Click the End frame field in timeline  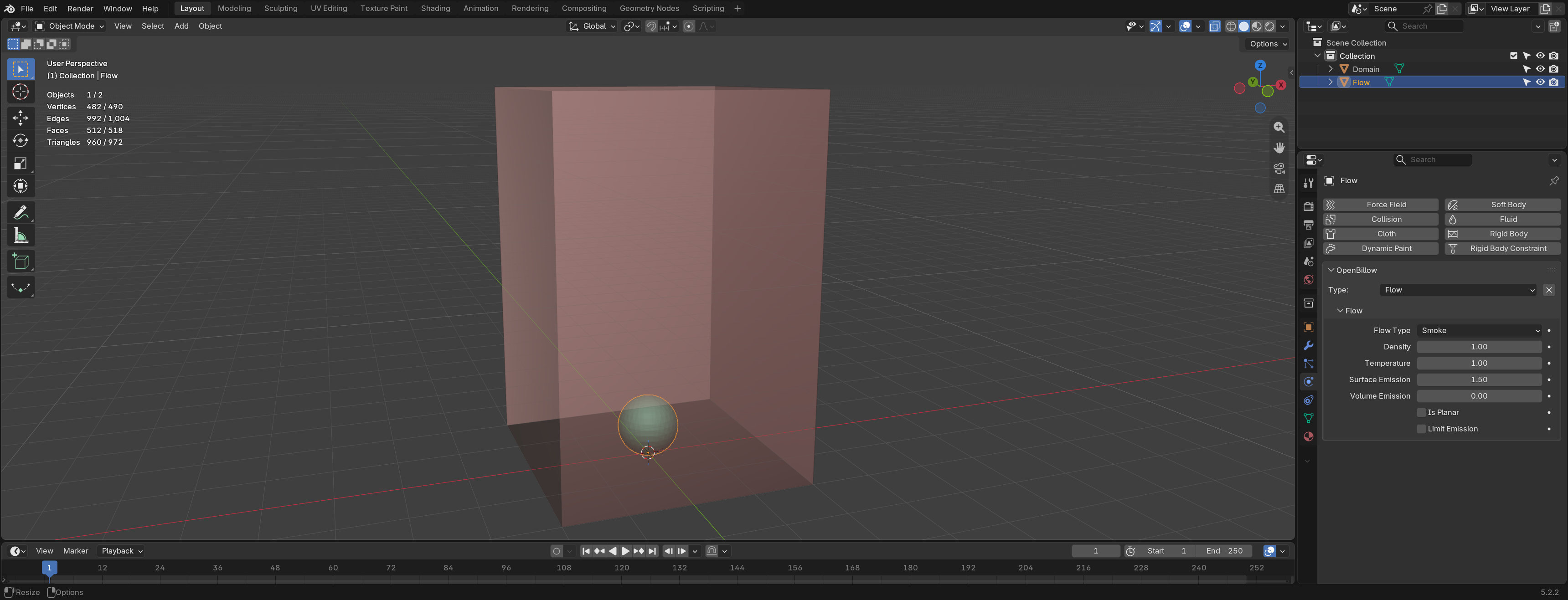[x=1224, y=551]
